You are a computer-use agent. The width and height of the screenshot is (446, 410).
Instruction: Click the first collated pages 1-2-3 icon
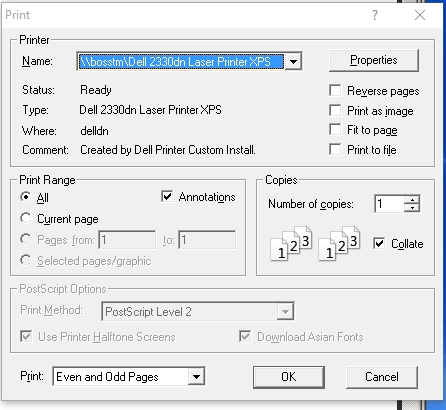(x=291, y=244)
